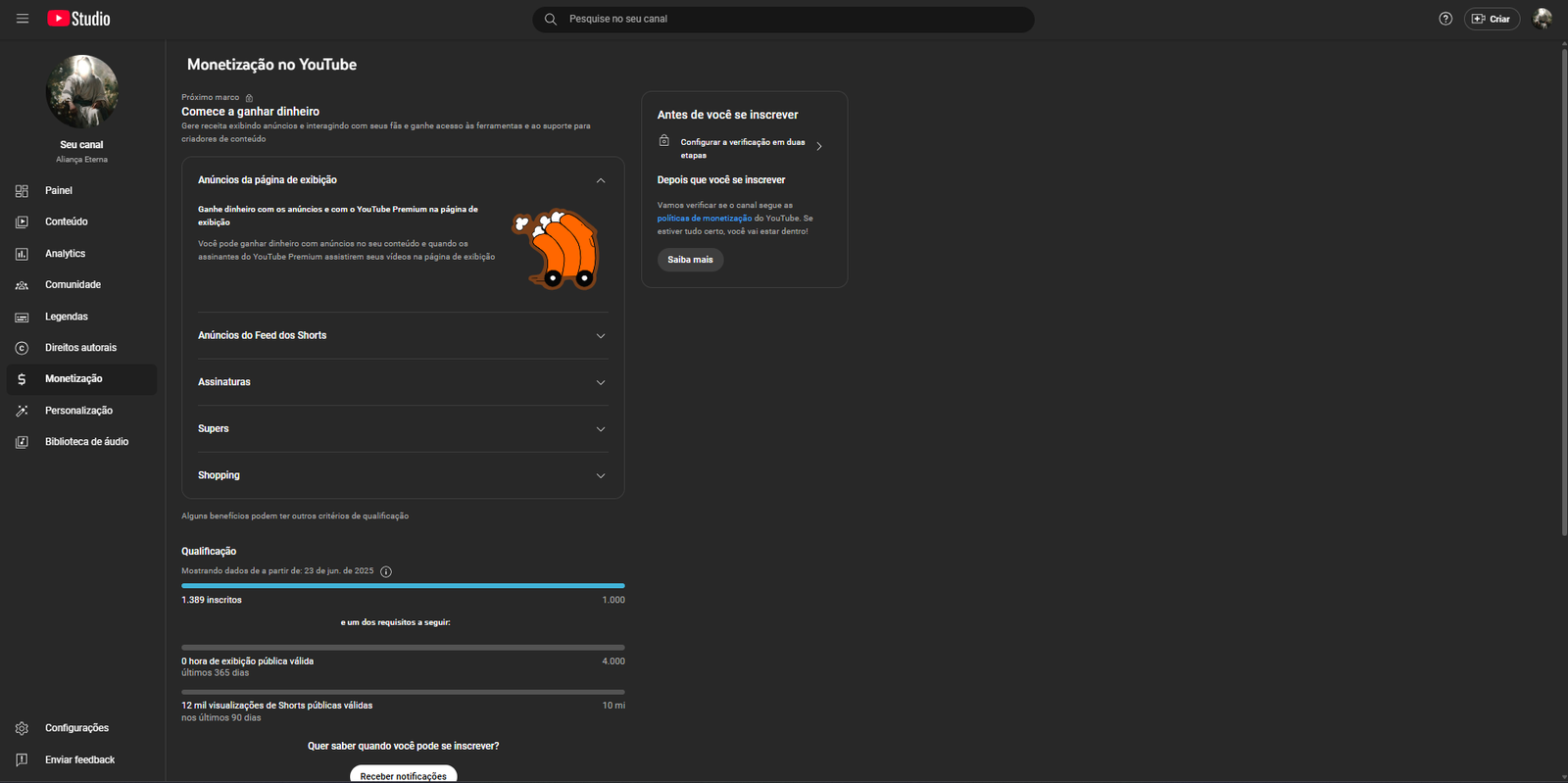
Task: Click the Conteúdo play icon
Action: pyautogui.click(x=22, y=222)
